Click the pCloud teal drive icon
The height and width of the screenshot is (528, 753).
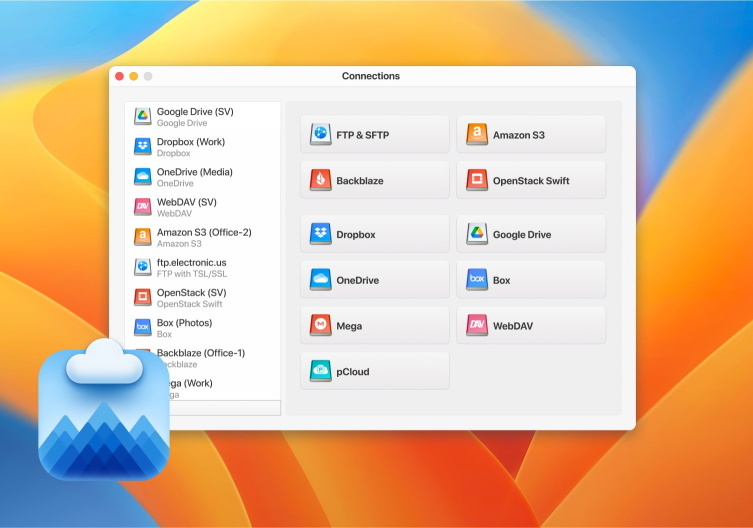pos(320,371)
